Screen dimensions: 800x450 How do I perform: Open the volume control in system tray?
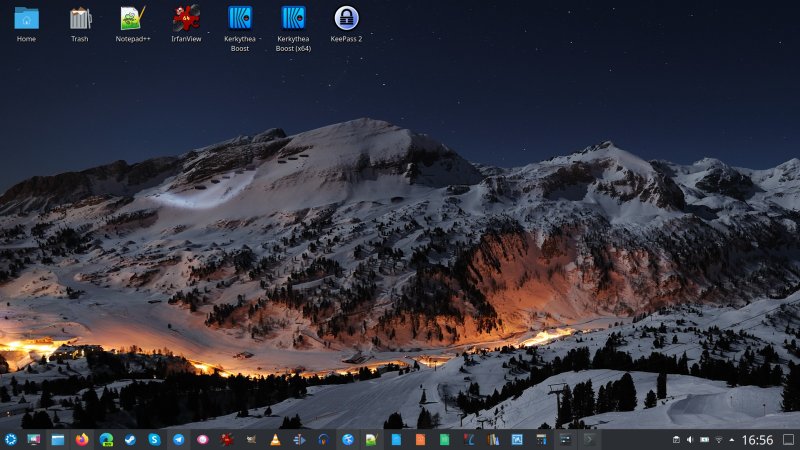tap(690, 439)
